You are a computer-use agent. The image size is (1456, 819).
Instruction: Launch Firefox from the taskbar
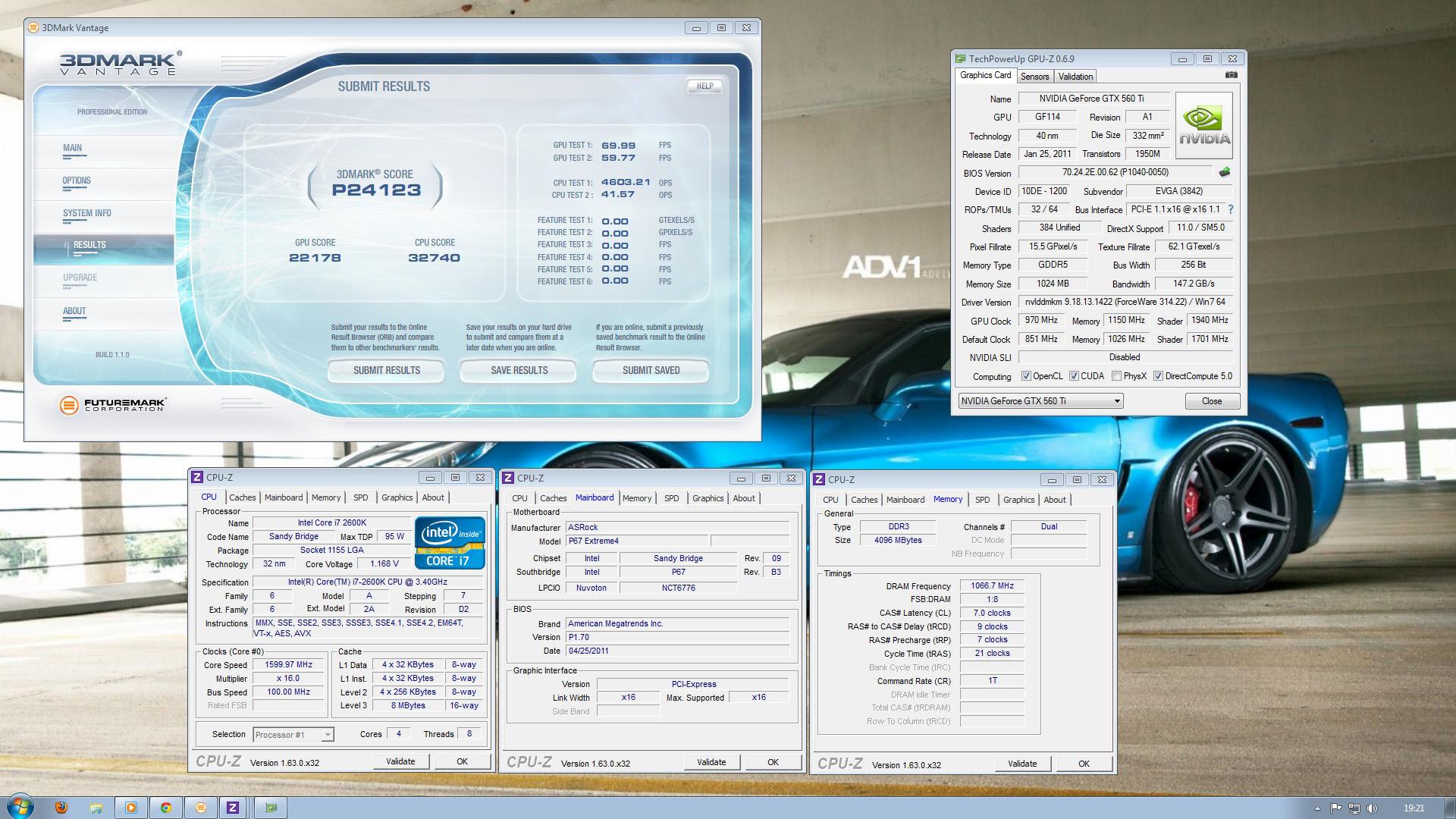click(x=61, y=808)
